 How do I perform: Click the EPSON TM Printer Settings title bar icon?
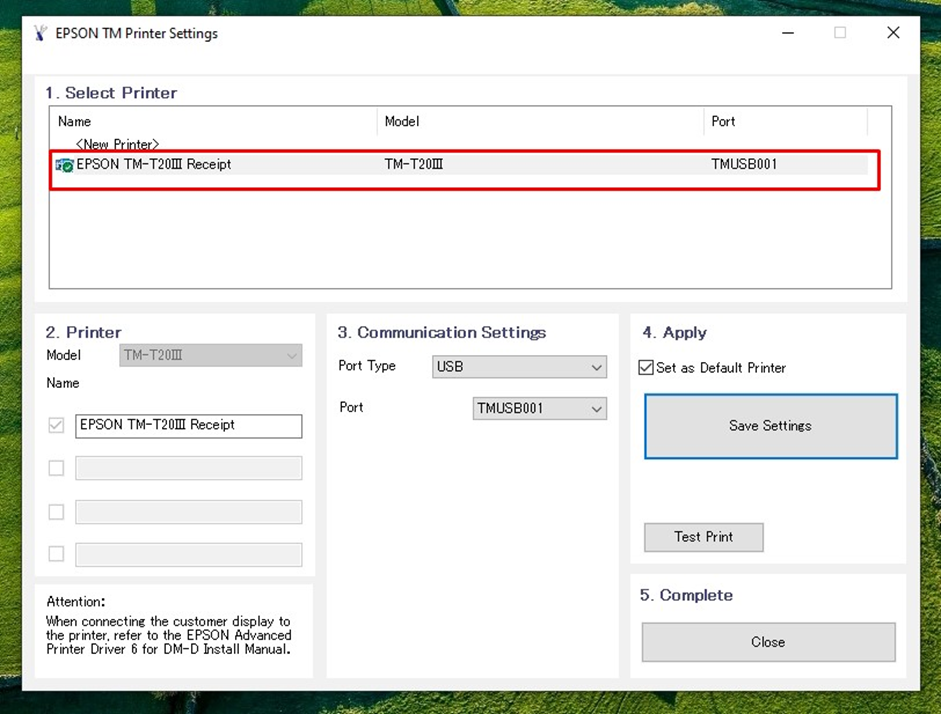[40, 33]
